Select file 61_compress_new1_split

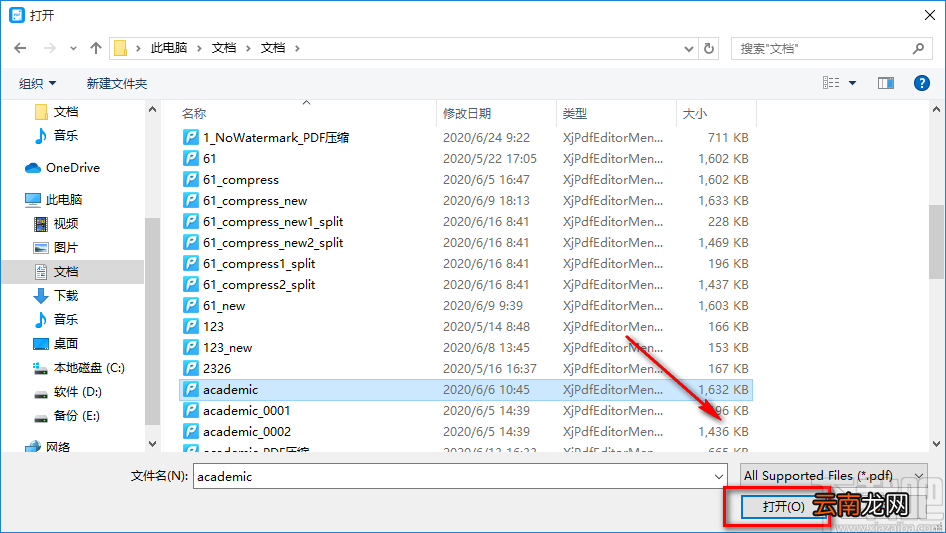[273, 222]
